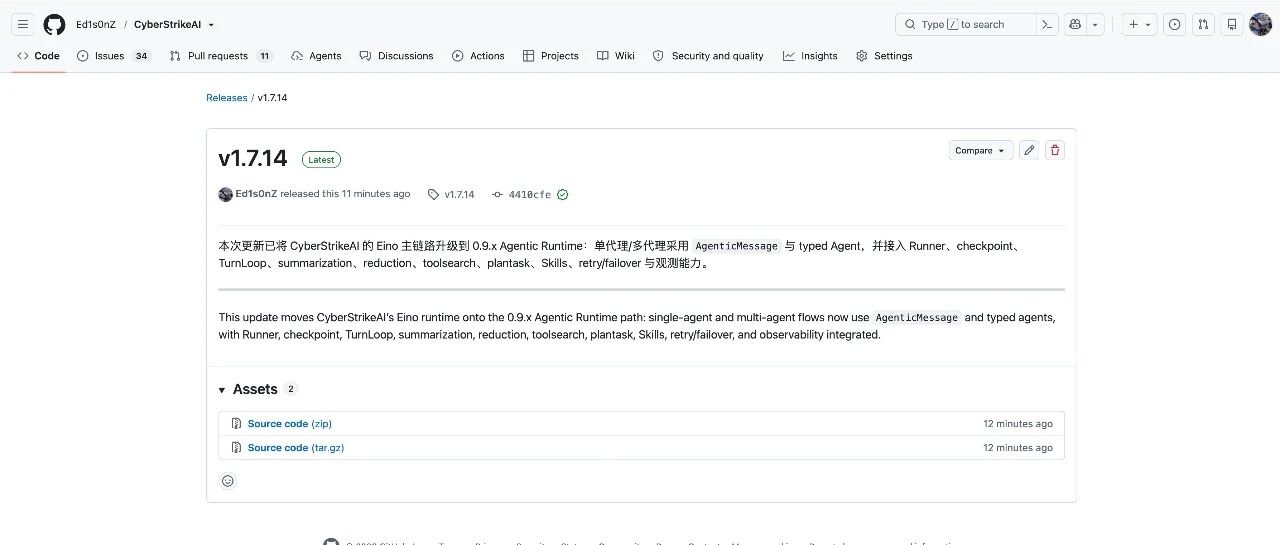Click the English AgenticMessage code text

(917, 318)
